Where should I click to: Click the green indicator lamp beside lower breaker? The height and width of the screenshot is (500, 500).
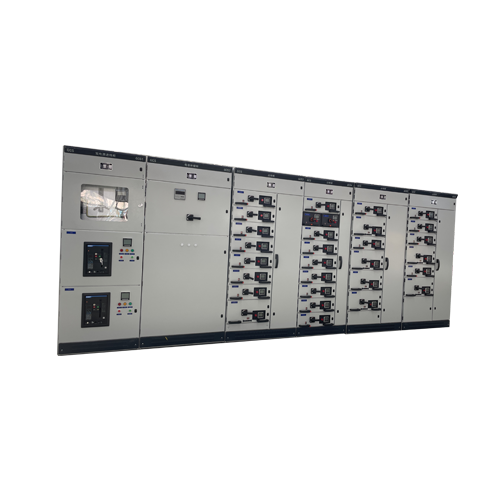130,304
